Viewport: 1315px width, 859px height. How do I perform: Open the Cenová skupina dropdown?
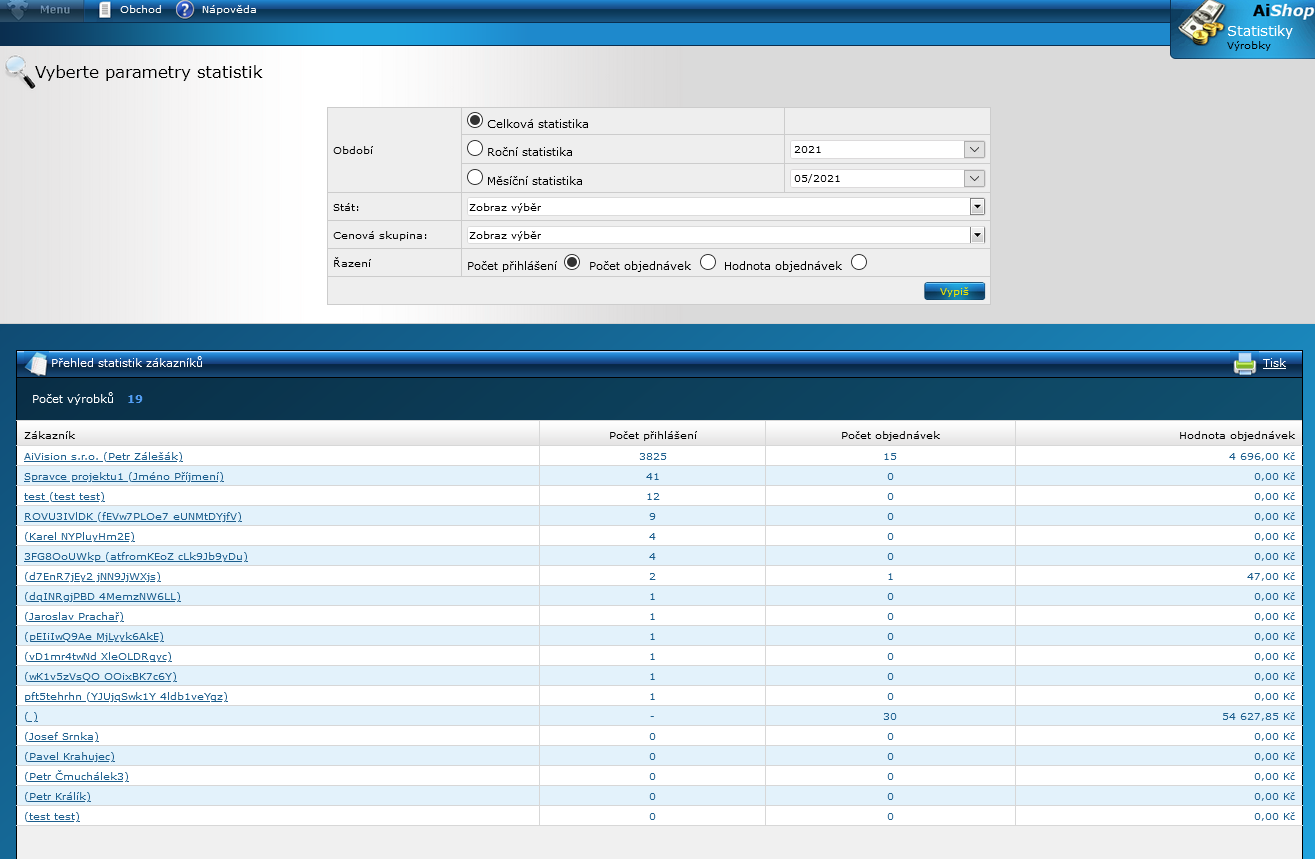(726, 235)
